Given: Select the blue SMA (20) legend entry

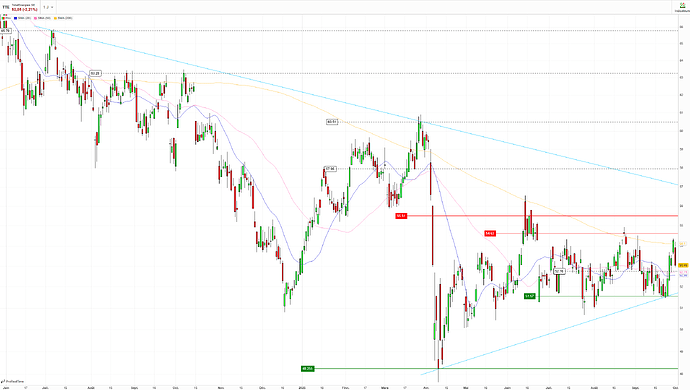Looking at the screenshot, I should (22, 18).
